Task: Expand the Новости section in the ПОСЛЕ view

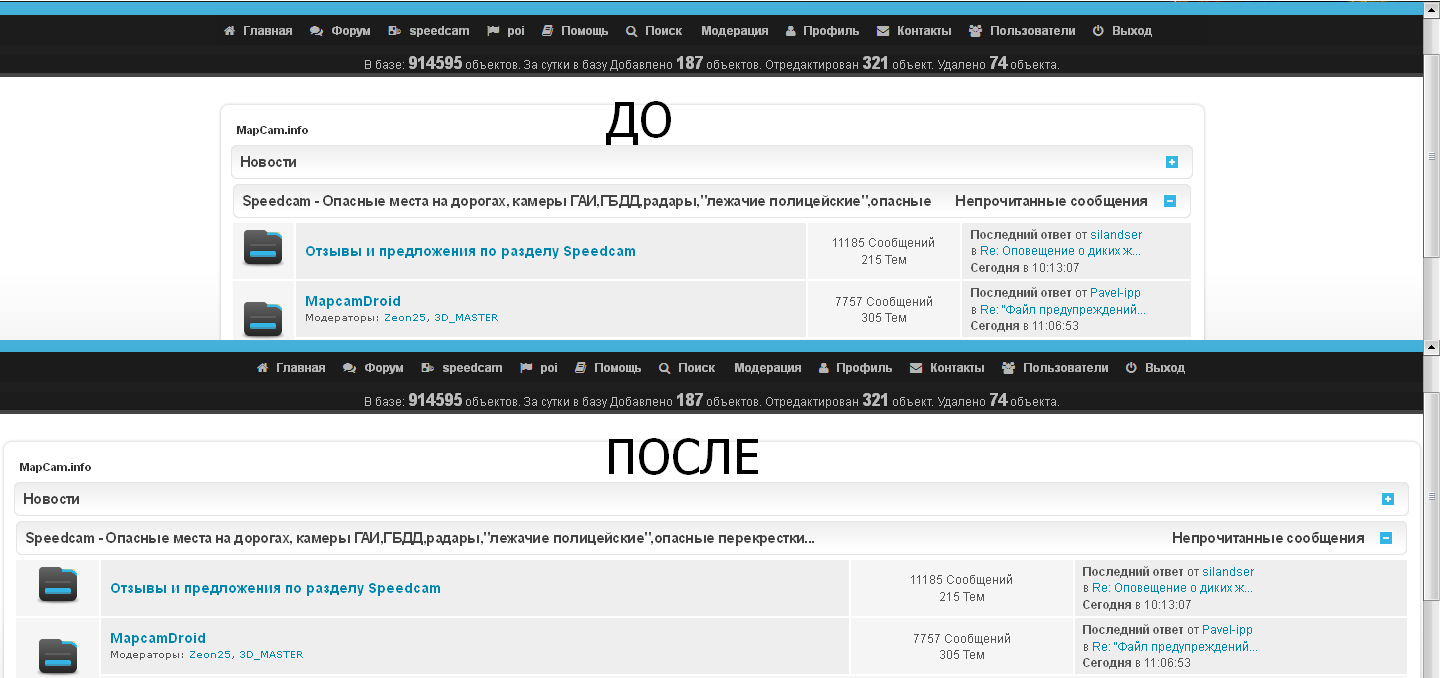Action: pos(1388,499)
